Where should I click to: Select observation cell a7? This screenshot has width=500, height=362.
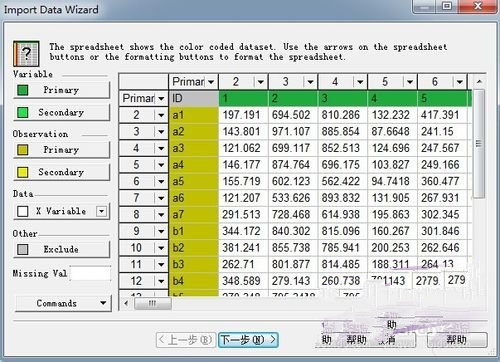[x=194, y=215]
